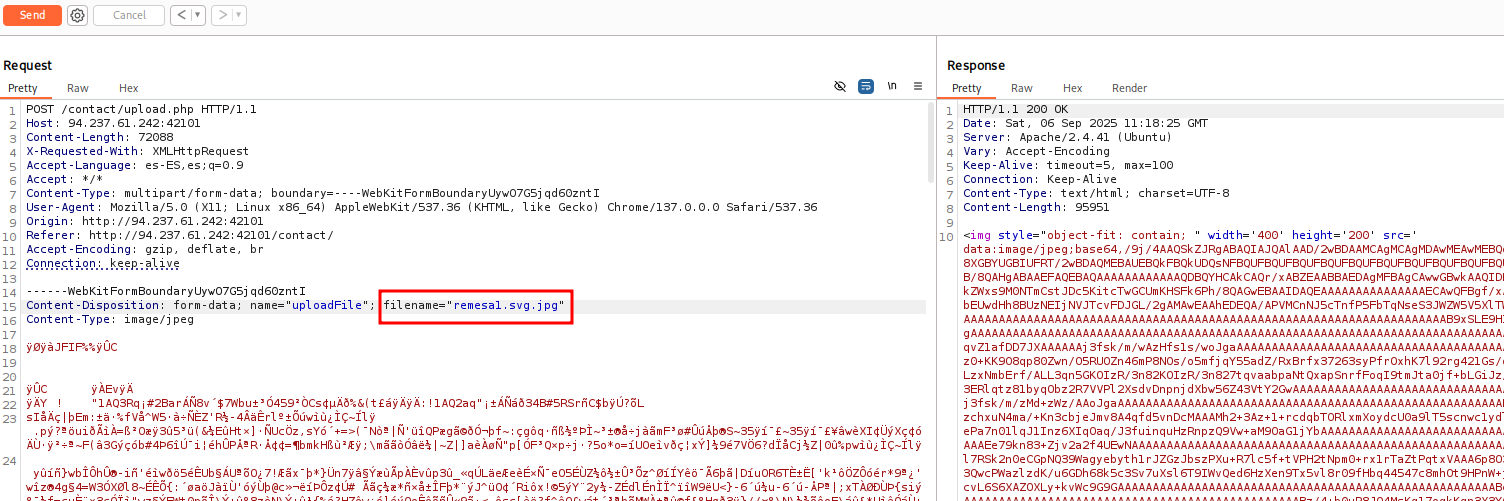Switch request view to Raw tab
The width and height of the screenshot is (1504, 501).
[77, 88]
